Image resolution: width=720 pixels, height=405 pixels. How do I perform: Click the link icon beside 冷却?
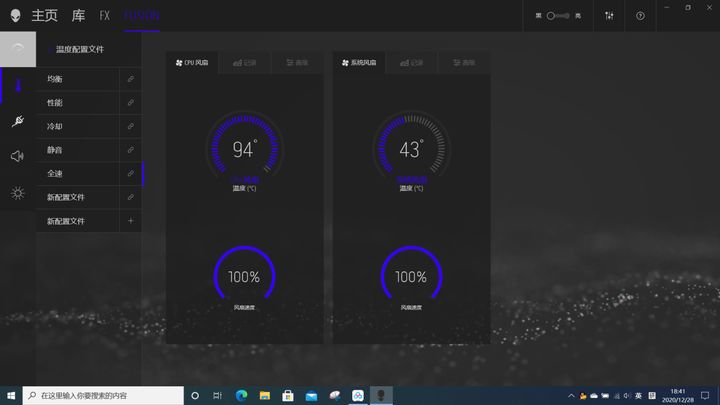tap(130, 126)
